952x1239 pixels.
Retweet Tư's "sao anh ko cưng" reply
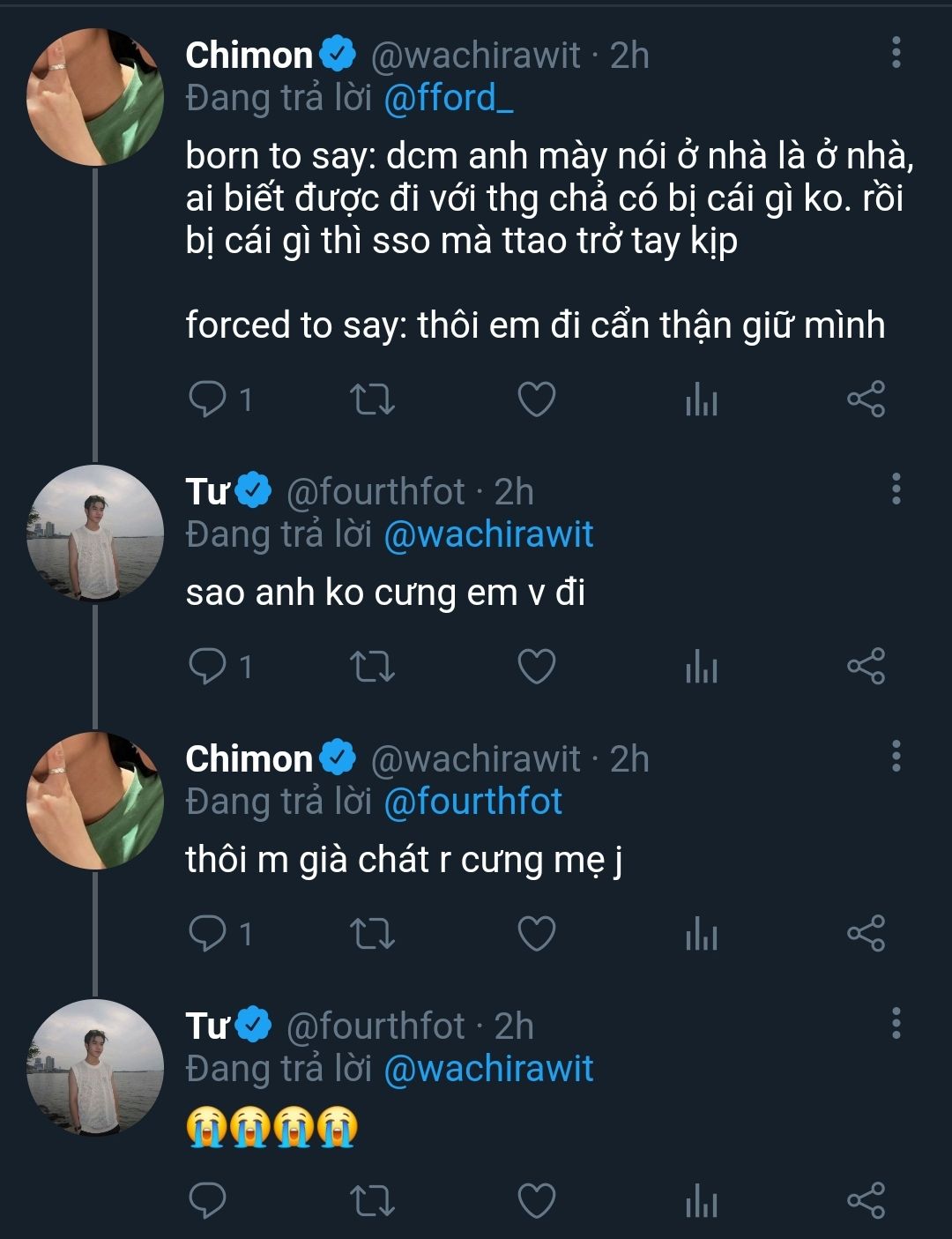pos(372,667)
